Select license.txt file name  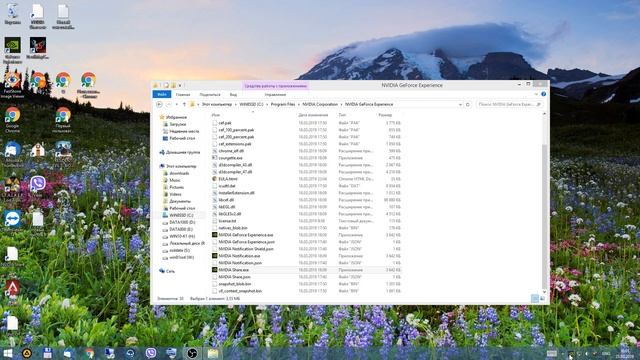point(227,221)
